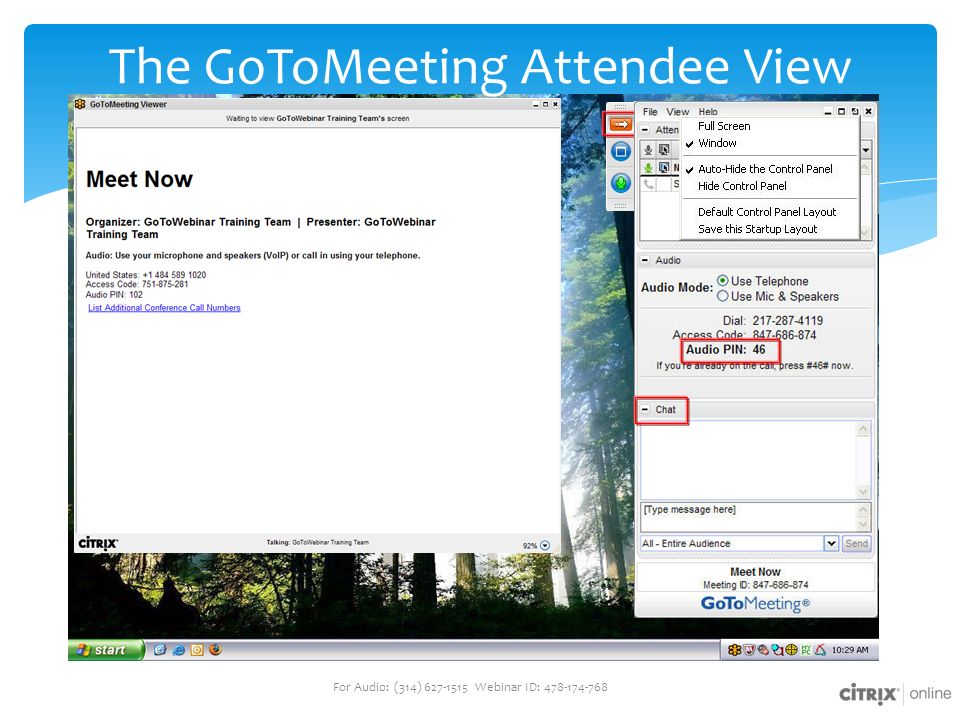Click the chat log scroll-up arrow
This screenshot has height=720, width=960.
coord(863,429)
